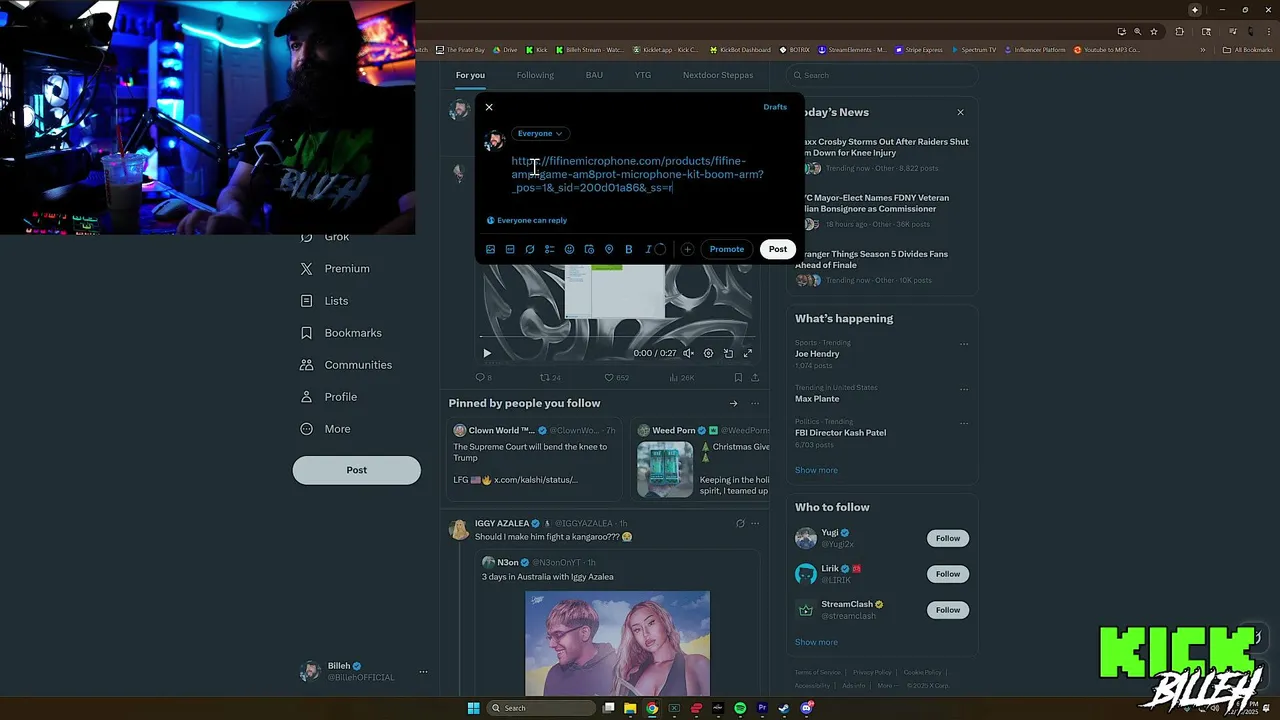Tag a location on the post
This screenshot has width=1280, height=720.
pyautogui.click(x=609, y=249)
